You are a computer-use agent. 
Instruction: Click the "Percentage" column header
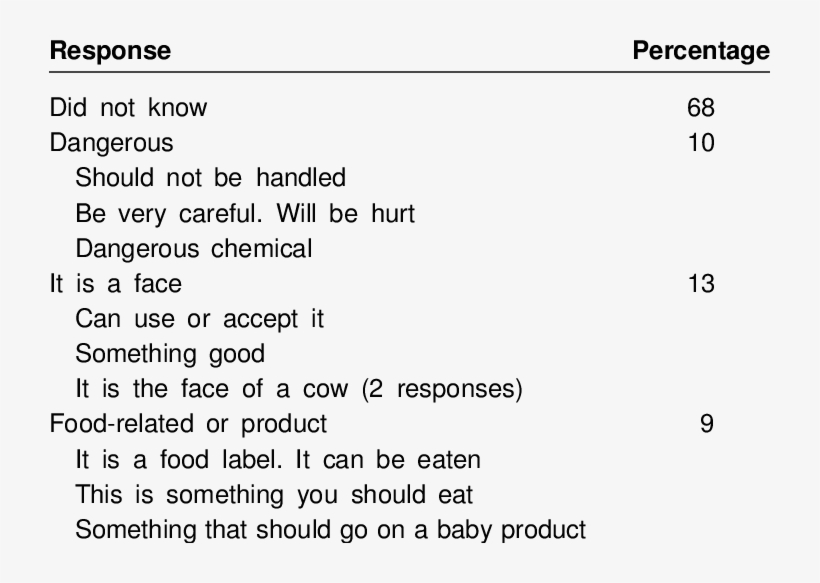click(x=701, y=50)
